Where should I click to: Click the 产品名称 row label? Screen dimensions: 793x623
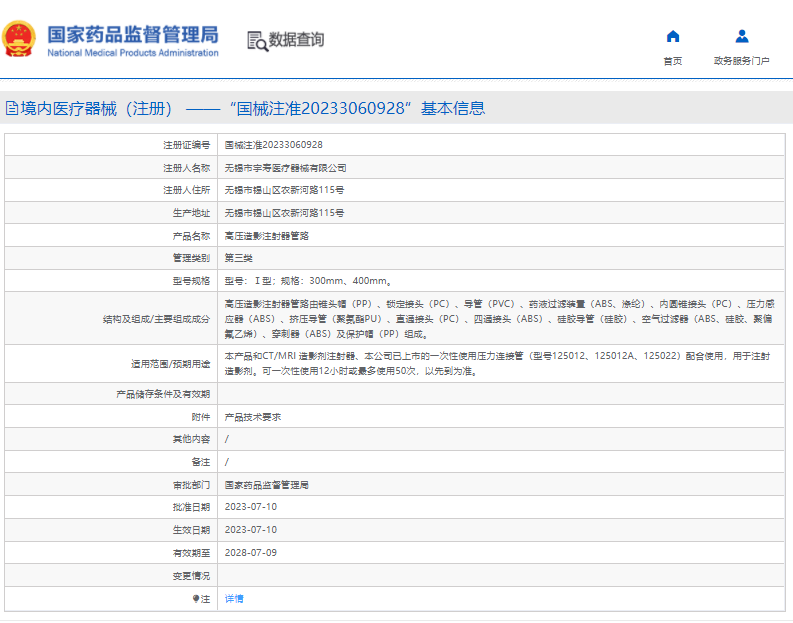(191, 236)
